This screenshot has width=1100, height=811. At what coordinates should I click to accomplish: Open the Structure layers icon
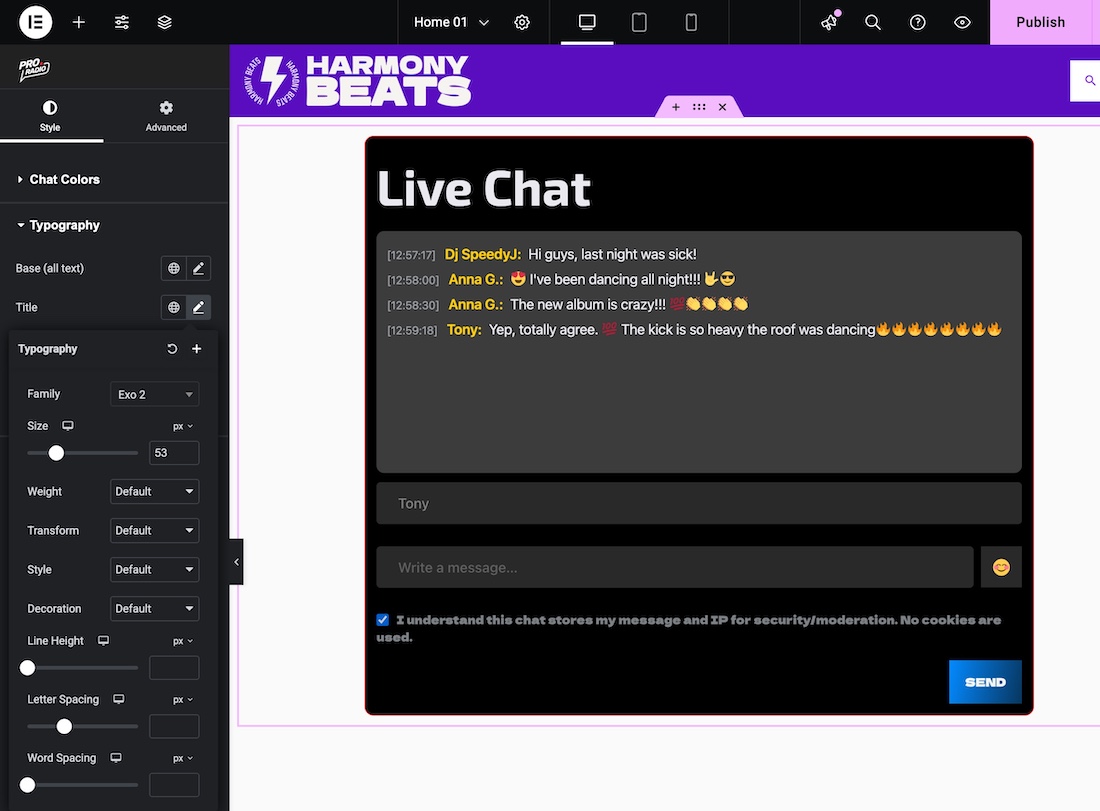point(165,22)
